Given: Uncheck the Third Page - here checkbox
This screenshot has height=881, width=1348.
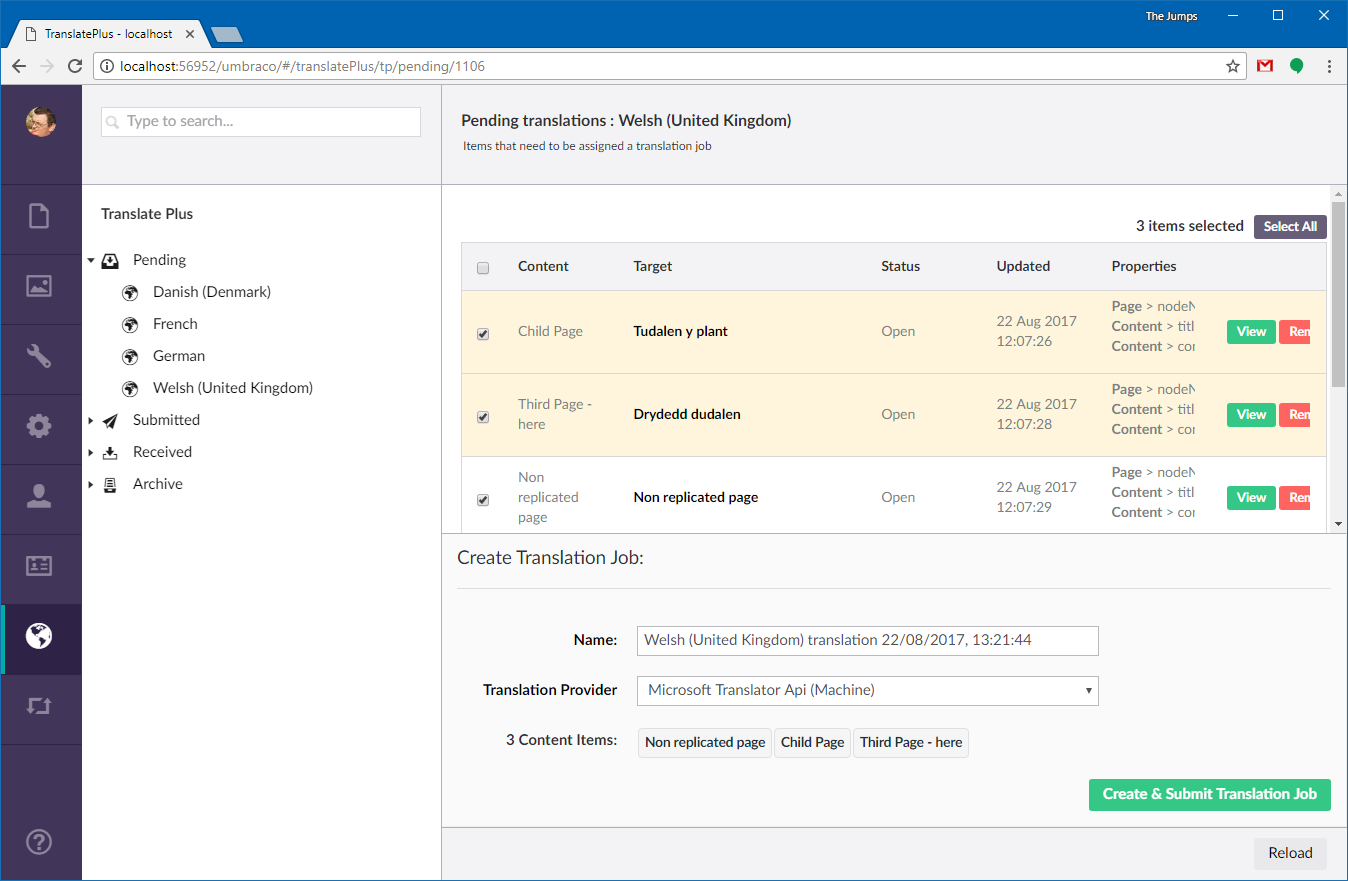Looking at the screenshot, I should tap(483, 417).
